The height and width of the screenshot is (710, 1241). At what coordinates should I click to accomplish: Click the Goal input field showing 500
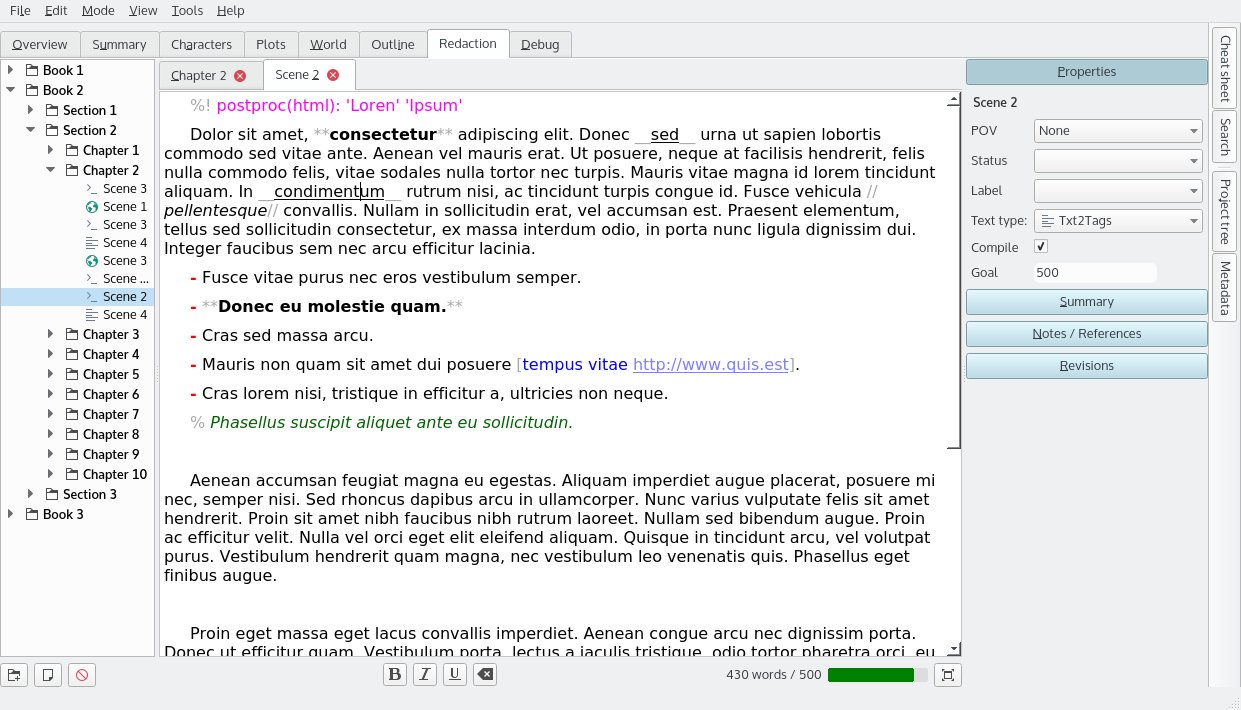pos(1095,273)
